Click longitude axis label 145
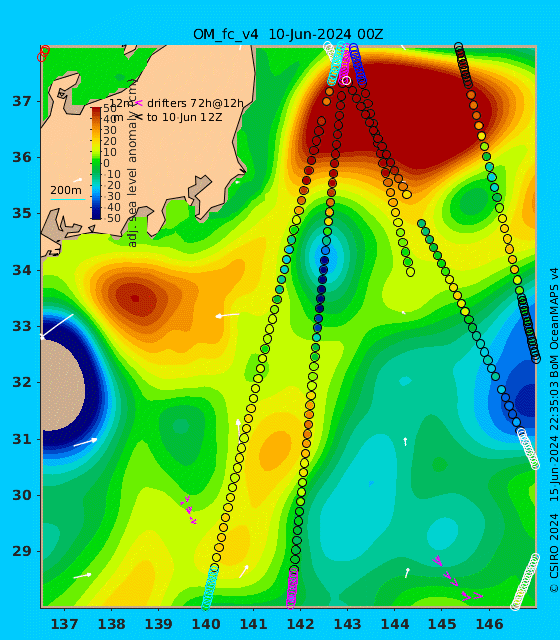 click(x=442, y=624)
